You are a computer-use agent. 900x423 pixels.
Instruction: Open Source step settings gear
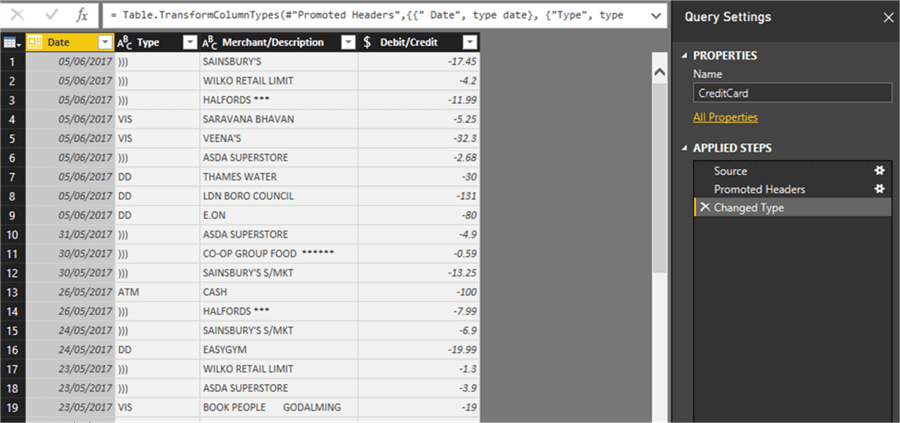879,170
